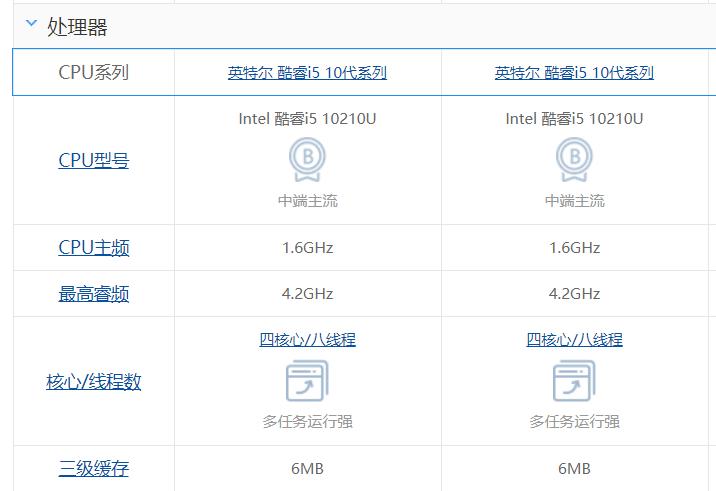Click second column's 多任务运行强 caption

574,422
